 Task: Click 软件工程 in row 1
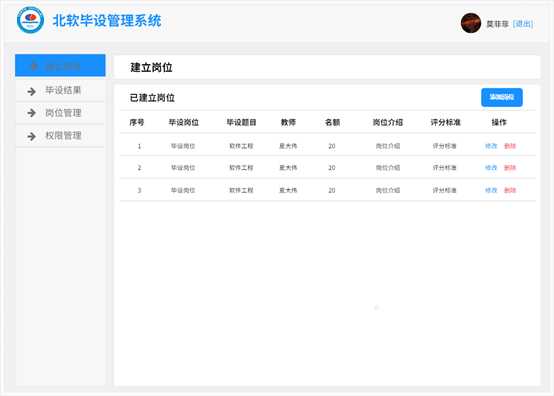point(241,146)
